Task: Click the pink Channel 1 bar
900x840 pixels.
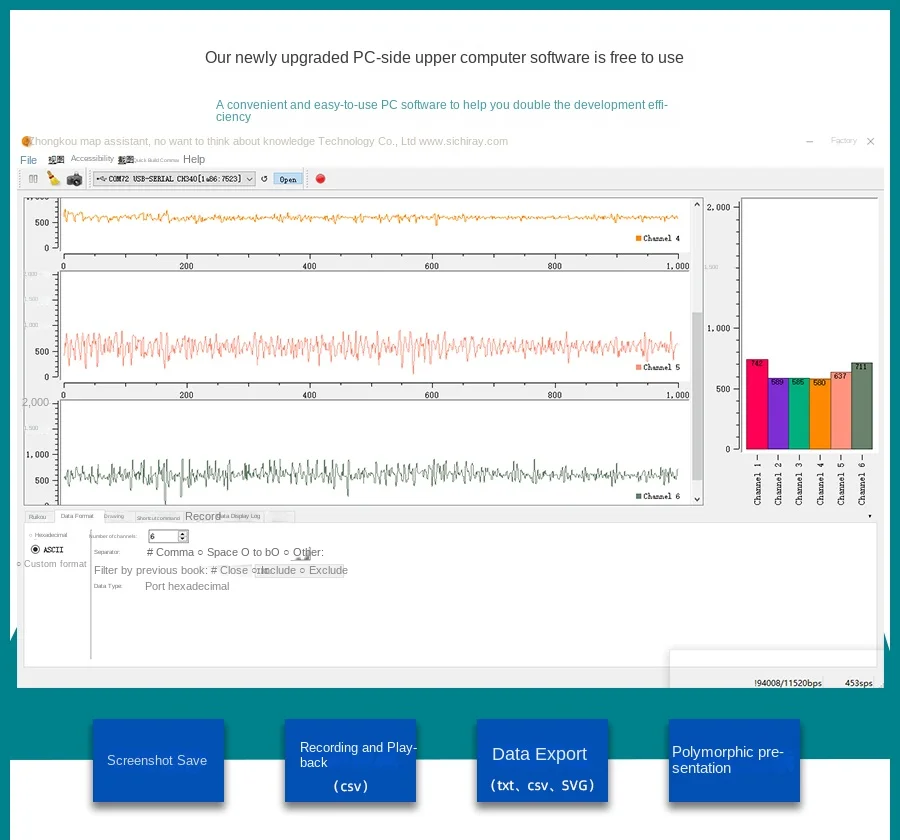Action: click(x=757, y=404)
